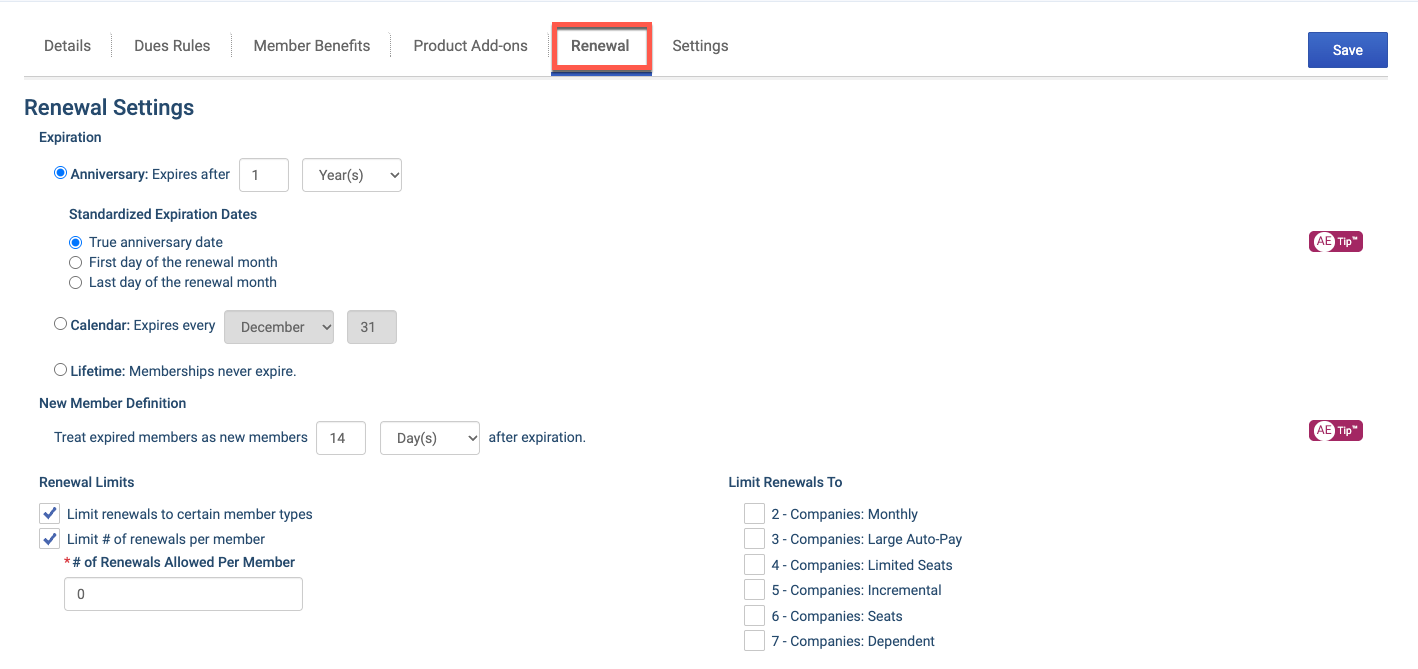Switch to the Details tab
This screenshot has width=1418, height=669.
coord(68,46)
